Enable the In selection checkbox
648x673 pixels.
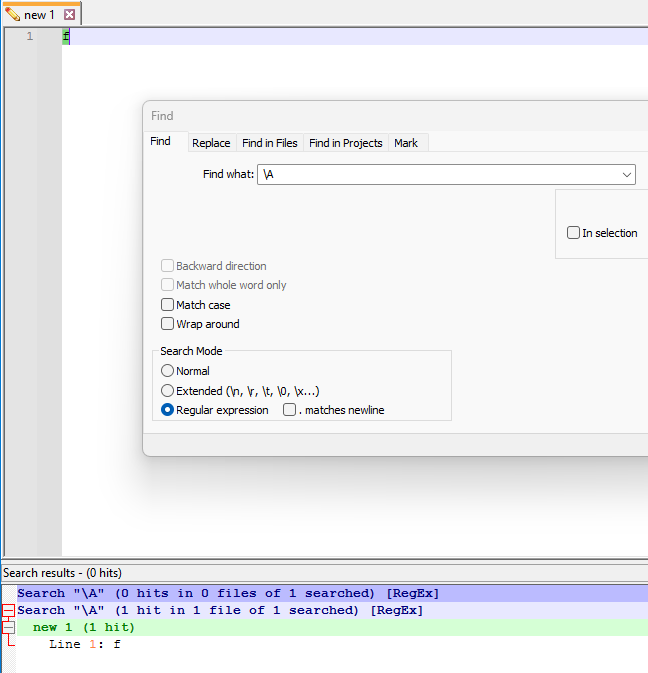[x=573, y=233]
